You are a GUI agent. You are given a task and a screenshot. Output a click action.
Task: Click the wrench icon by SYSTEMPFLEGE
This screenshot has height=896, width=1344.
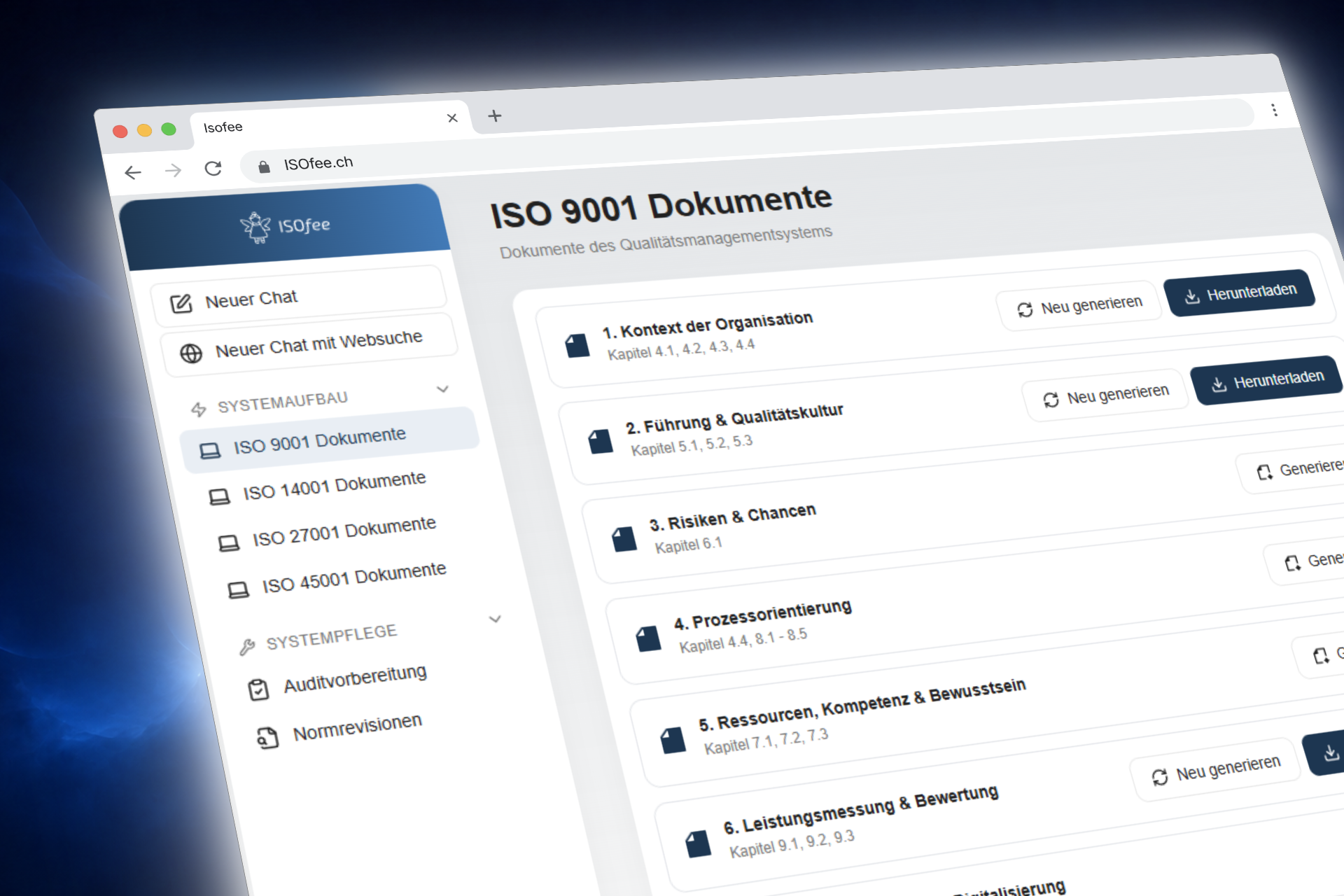(247, 646)
